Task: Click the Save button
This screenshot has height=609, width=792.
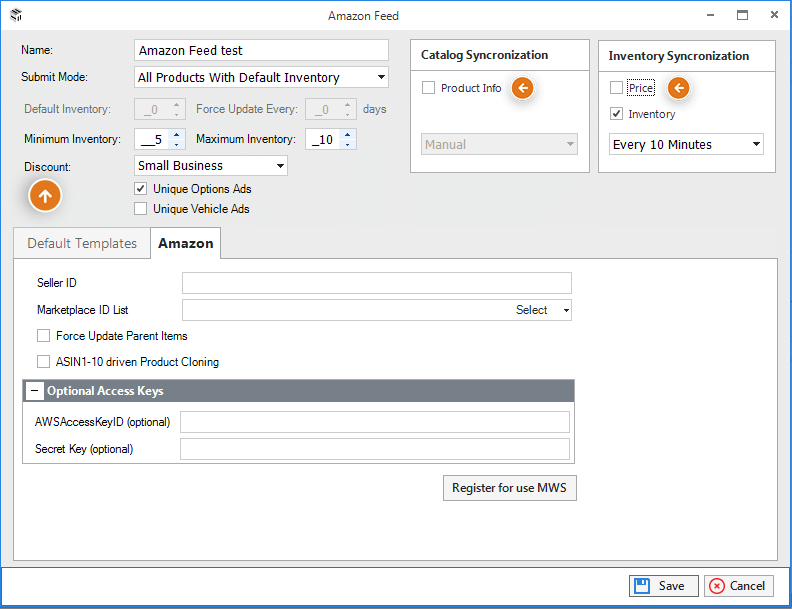Action: tap(664, 586)
